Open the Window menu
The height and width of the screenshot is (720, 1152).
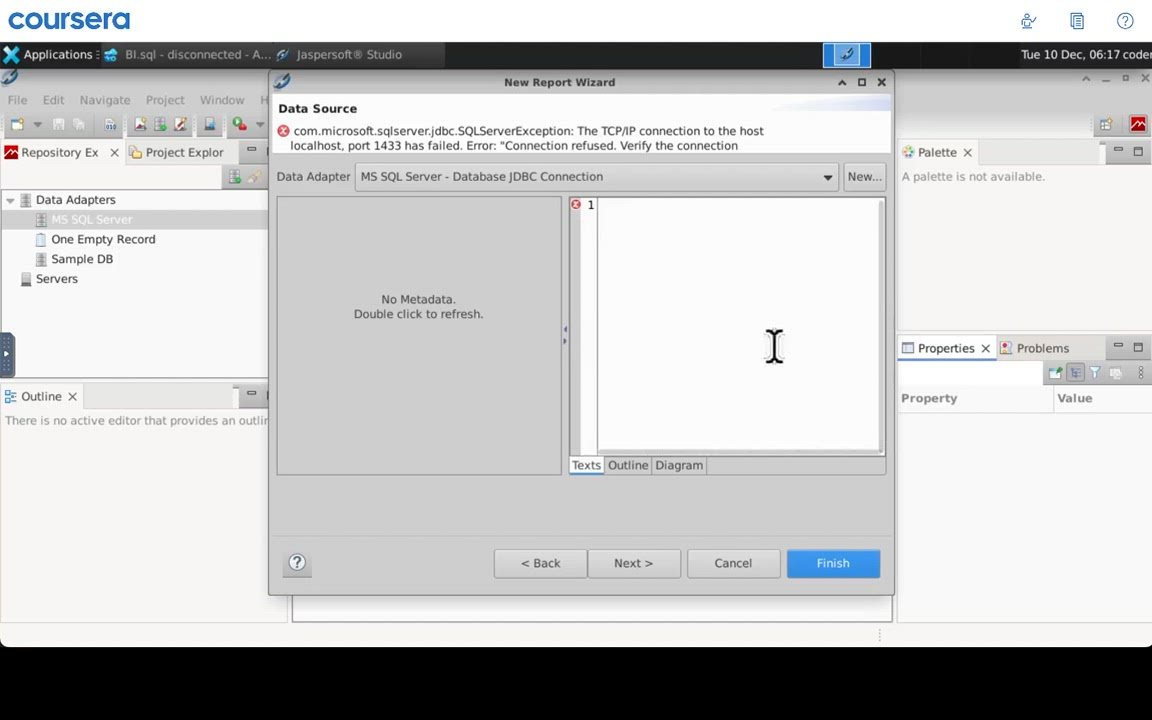[222, 100]
